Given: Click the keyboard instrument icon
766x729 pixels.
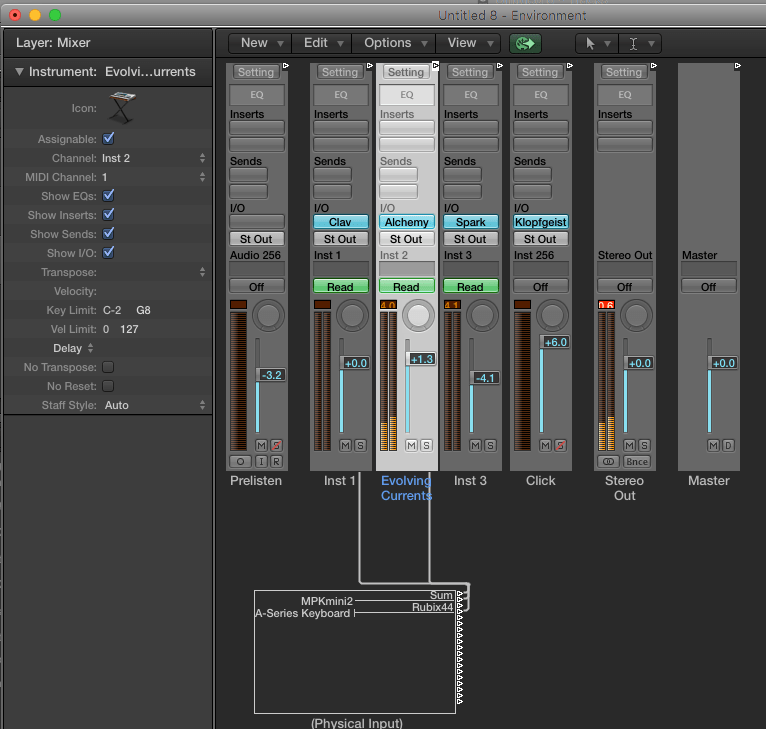Looking at the screenshot, I should [x=122, y=107].
